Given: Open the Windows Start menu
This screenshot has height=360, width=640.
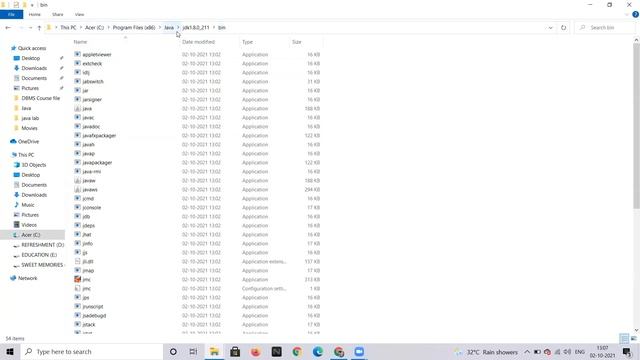Looking at the screenshot, I should point(10,351).
